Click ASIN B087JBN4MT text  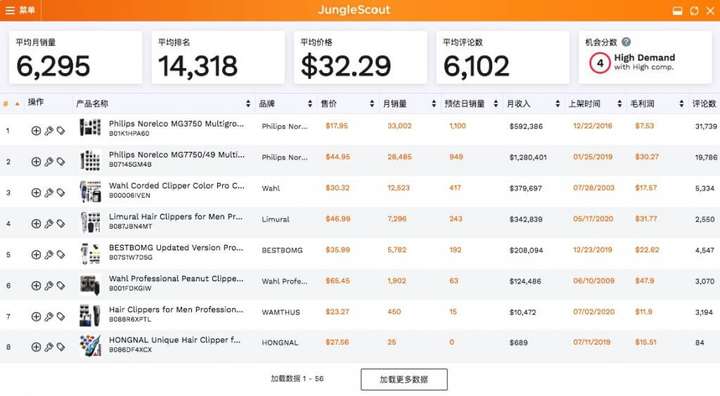click(130, 226)
